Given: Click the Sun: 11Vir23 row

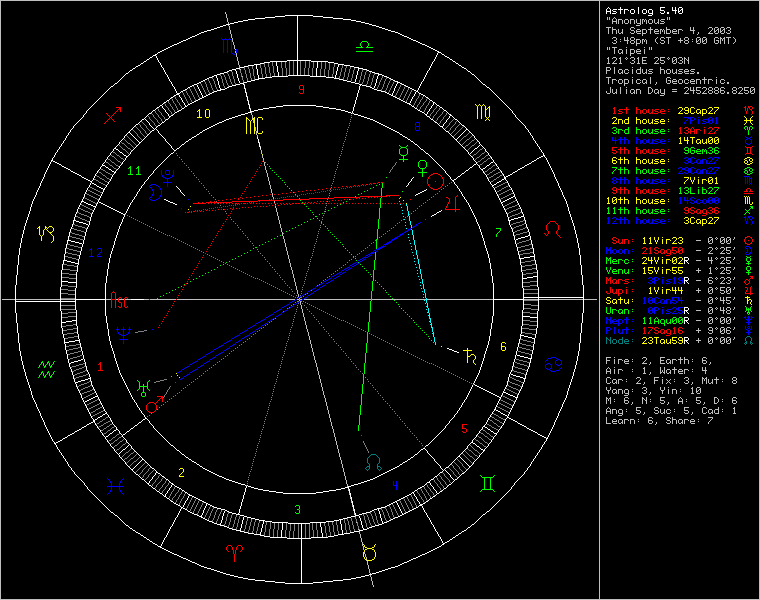Looking at the screenshot, I should point(682,241).
